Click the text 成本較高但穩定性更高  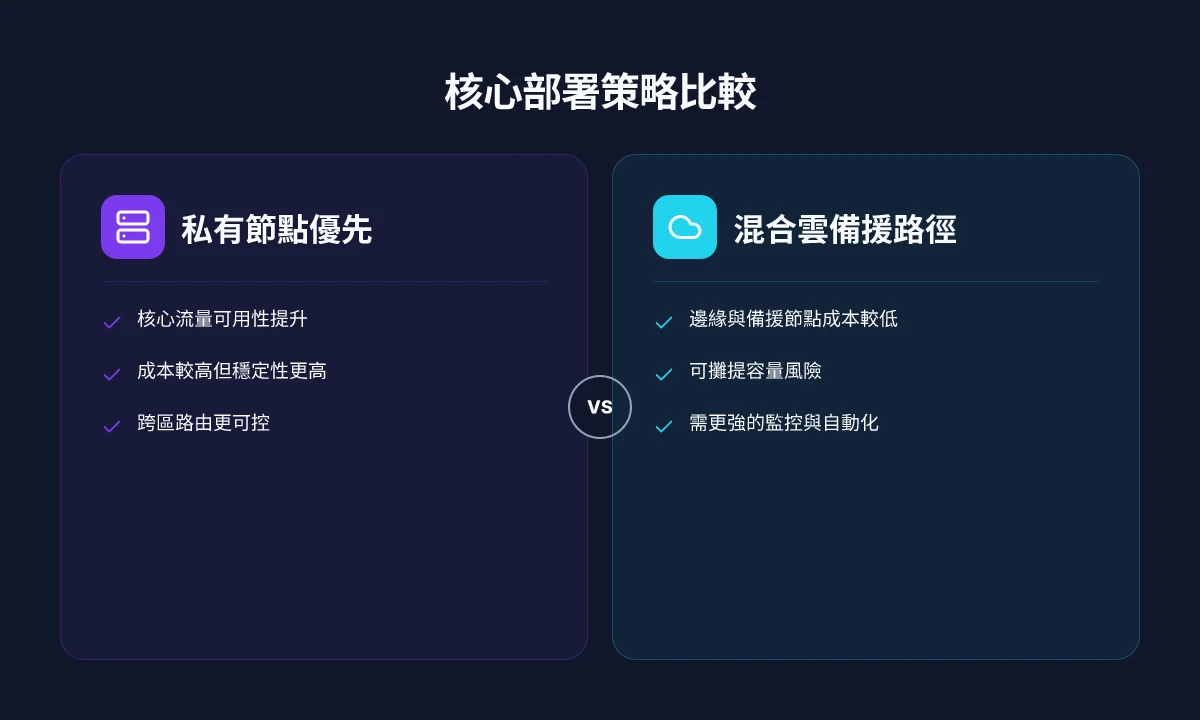[x=232, y=371]
